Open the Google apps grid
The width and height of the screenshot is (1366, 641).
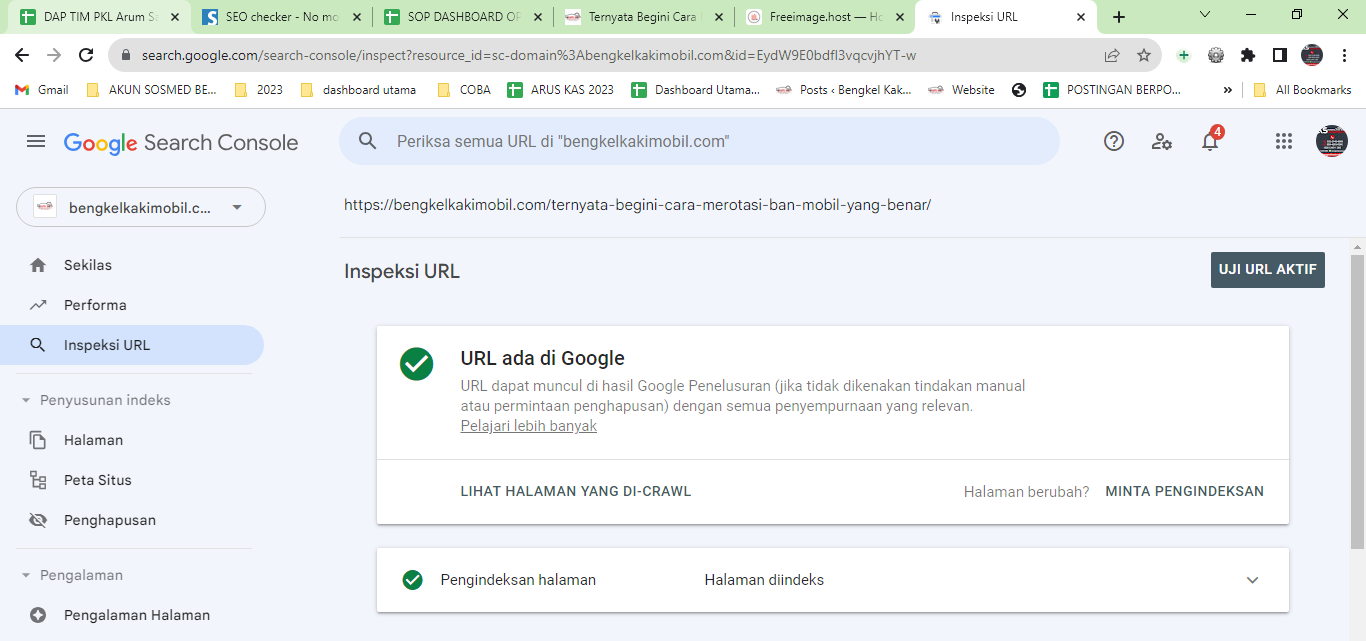(1284, 142)
